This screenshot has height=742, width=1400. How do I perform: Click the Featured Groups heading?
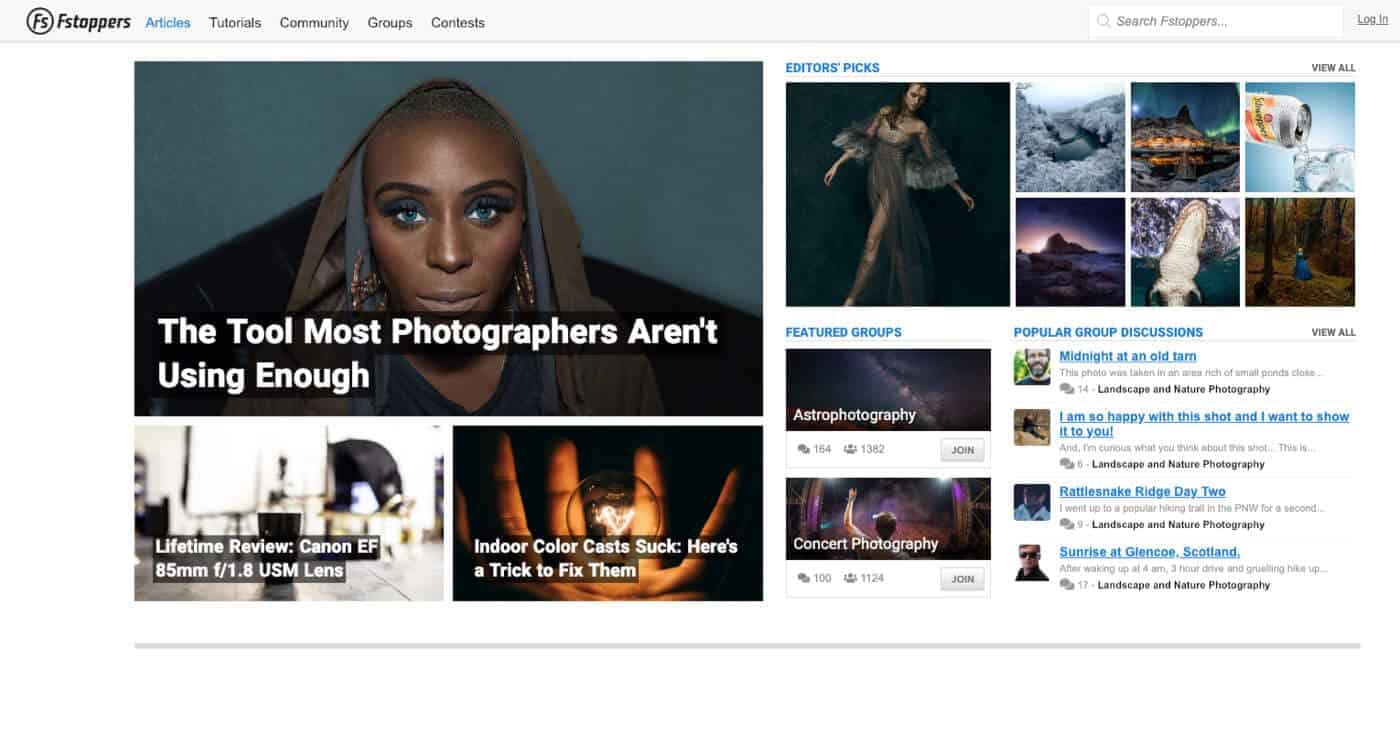(x=844, y=332)
